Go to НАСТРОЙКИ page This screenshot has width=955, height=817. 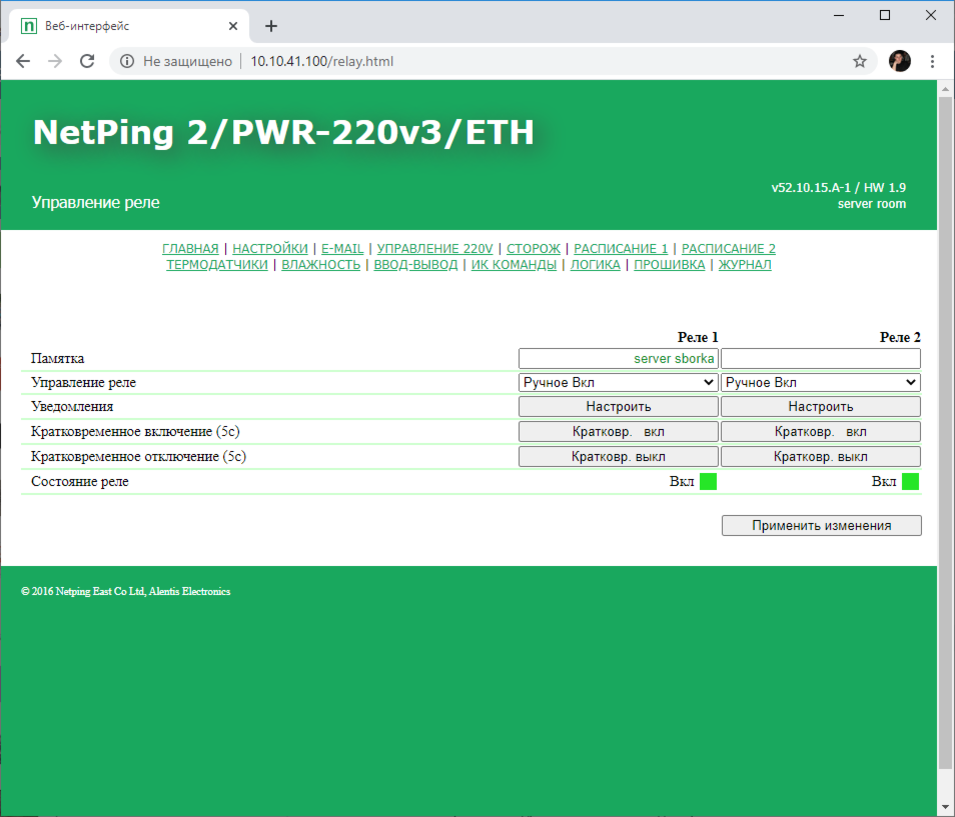click(x=270, y=249)
